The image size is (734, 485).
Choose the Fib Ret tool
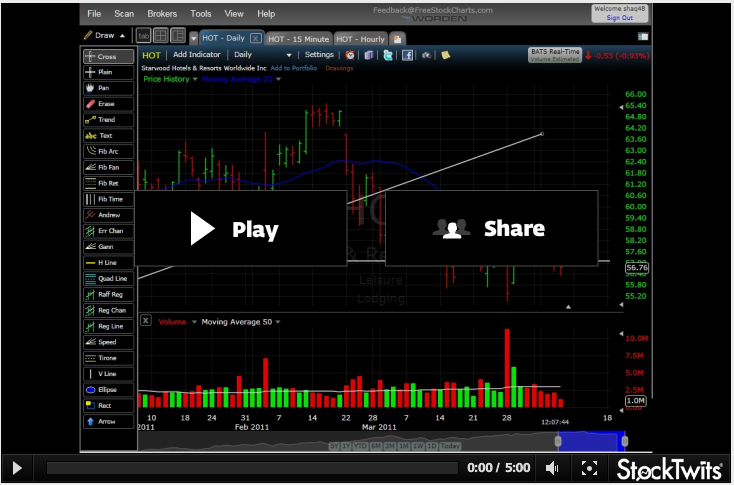pyautogui.click(x=109, y=184)
